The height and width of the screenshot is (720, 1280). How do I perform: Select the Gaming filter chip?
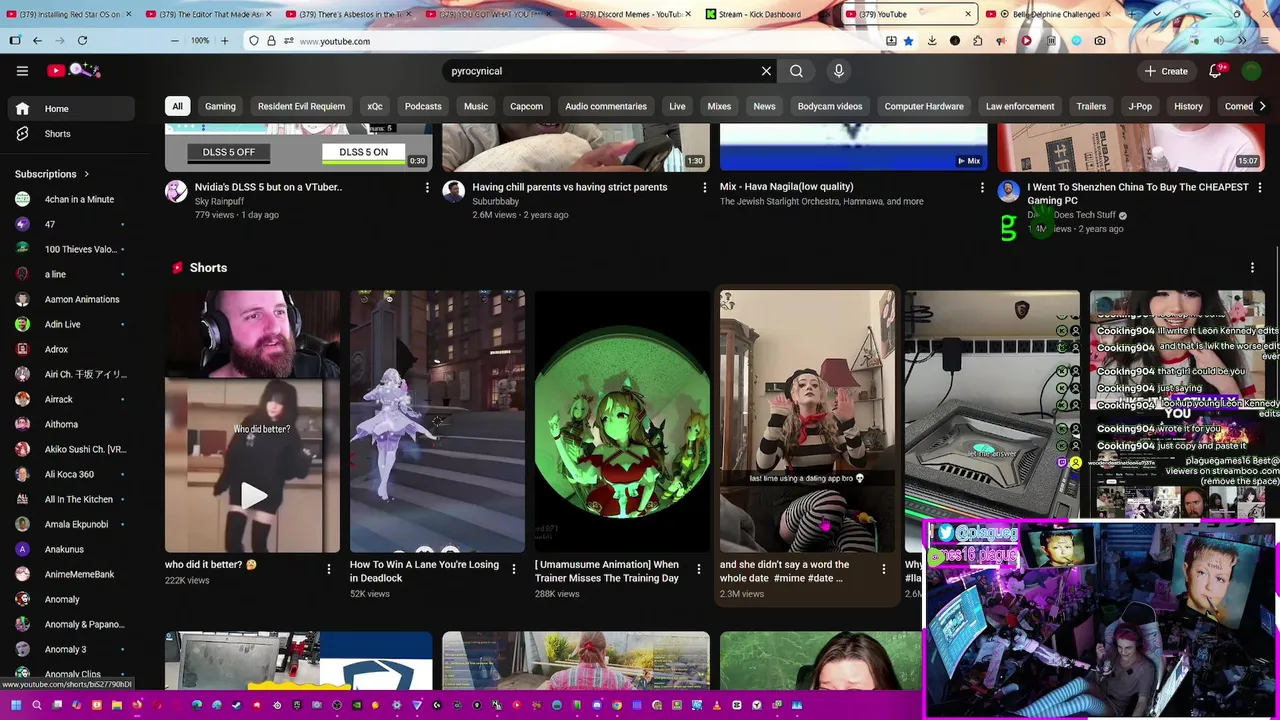220,106
